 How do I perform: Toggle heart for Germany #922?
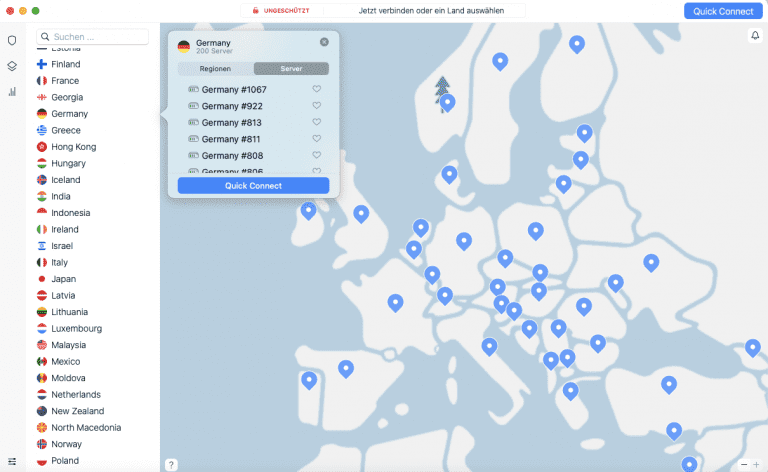(x=317, y=106)
